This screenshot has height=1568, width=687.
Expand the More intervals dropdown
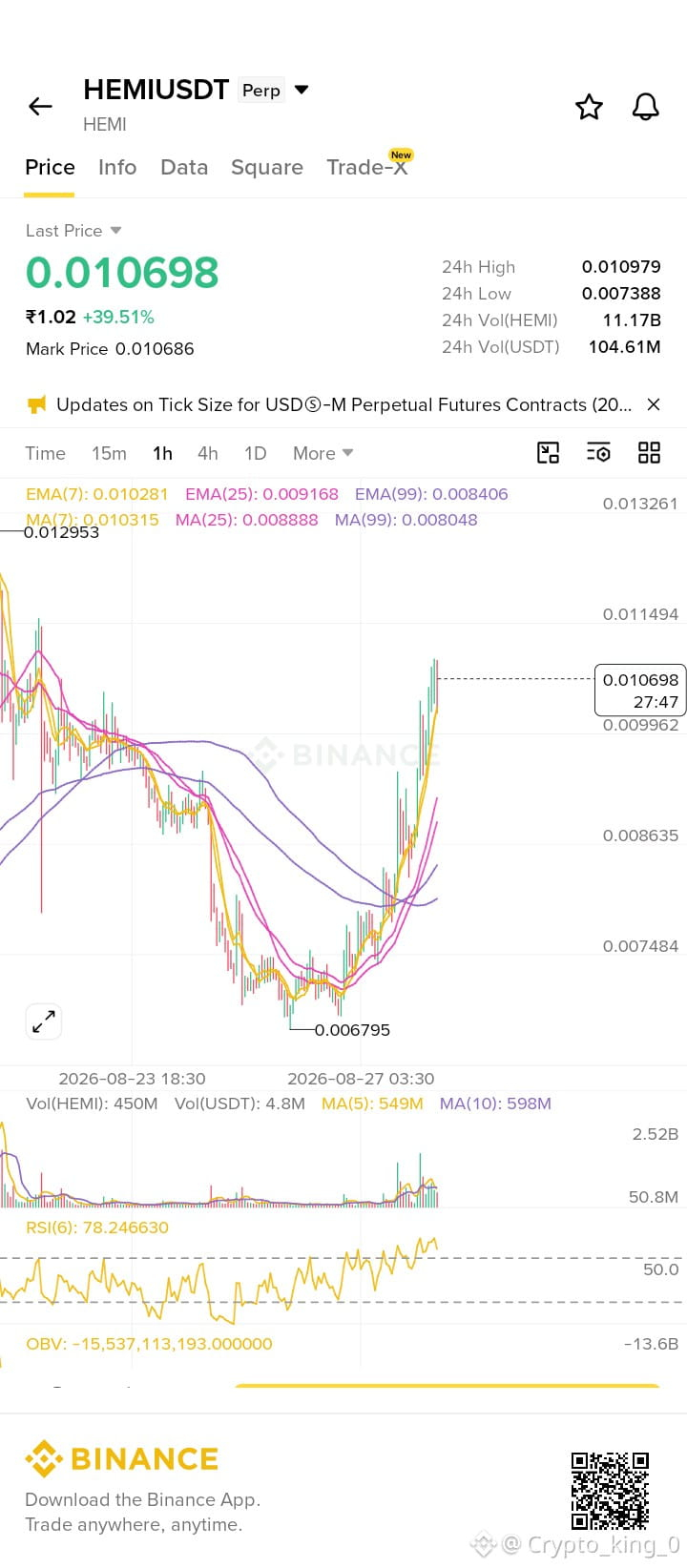tap(323, 453)
